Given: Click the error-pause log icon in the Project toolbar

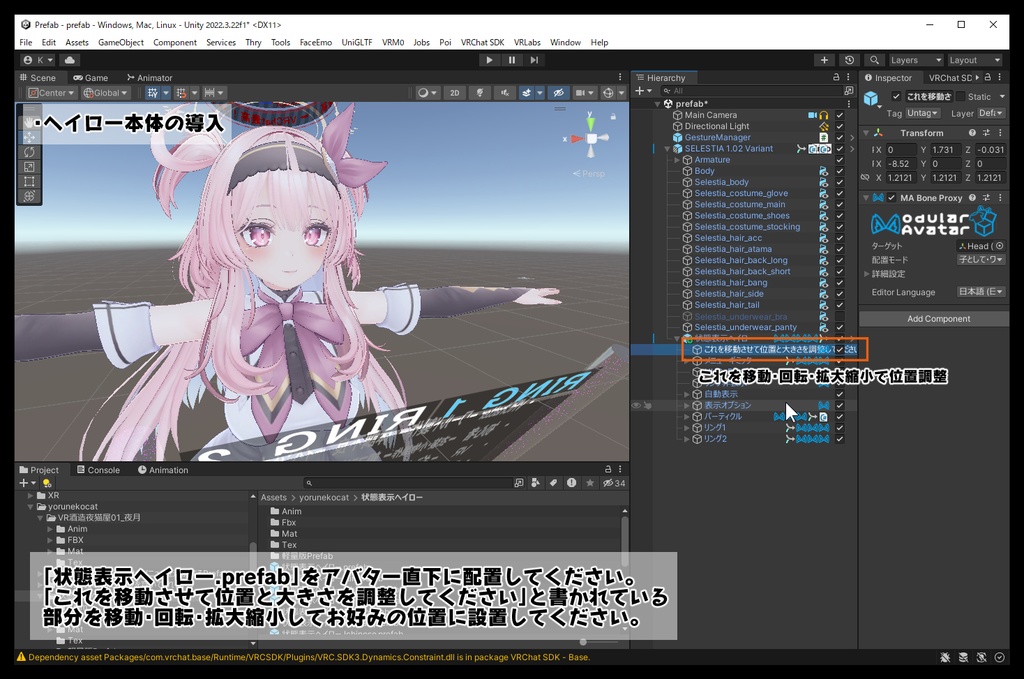Looking at the screenshot, I should tap(571, 483).
